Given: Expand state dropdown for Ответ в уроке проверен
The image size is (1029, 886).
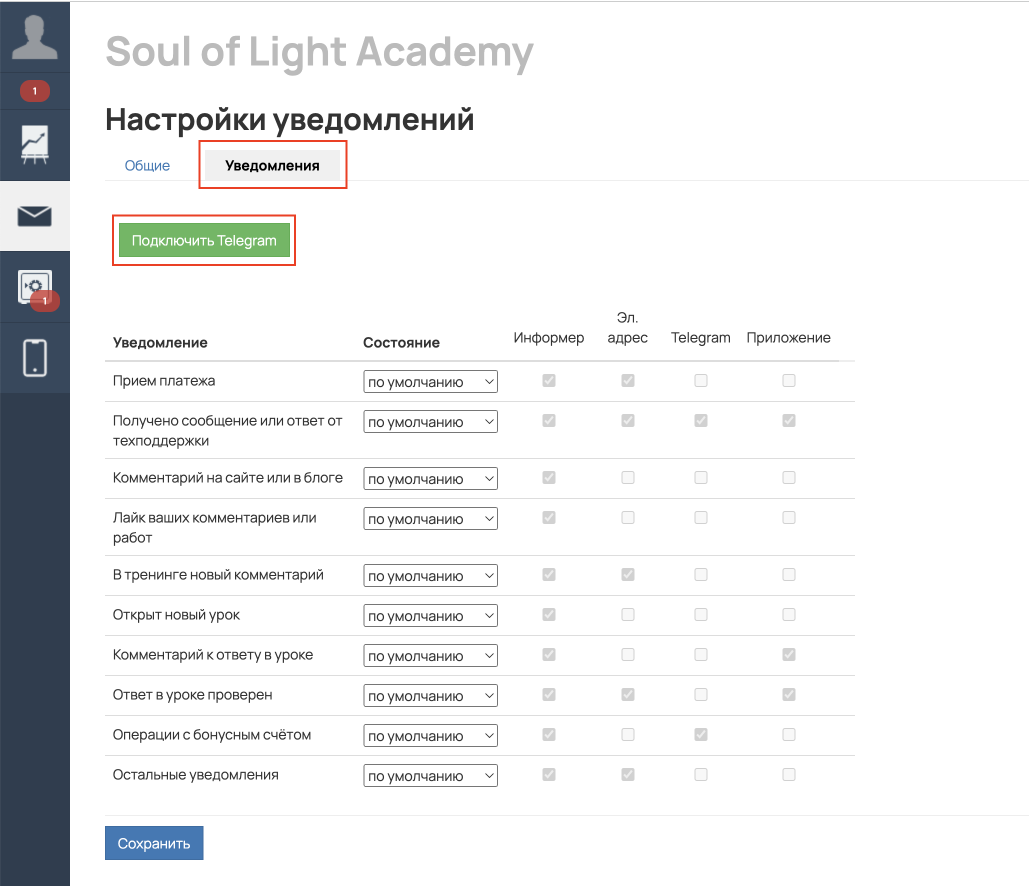Looking at the screenshot, I should (x=430, y=696).
